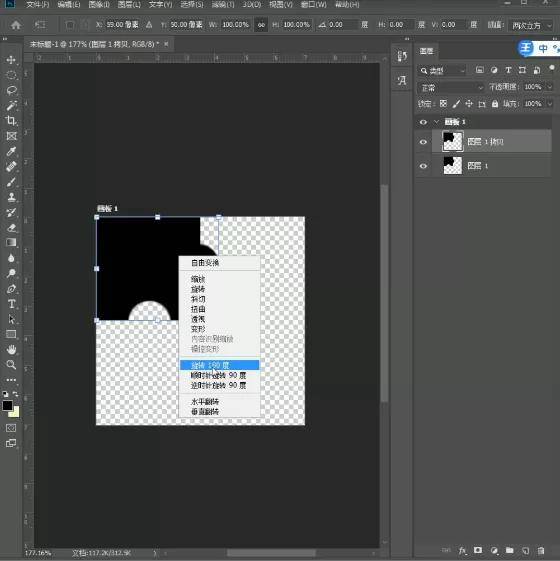This screenshot has width=560, height=561.
Task: Click the delete layer trash icon
Action: 541,550
